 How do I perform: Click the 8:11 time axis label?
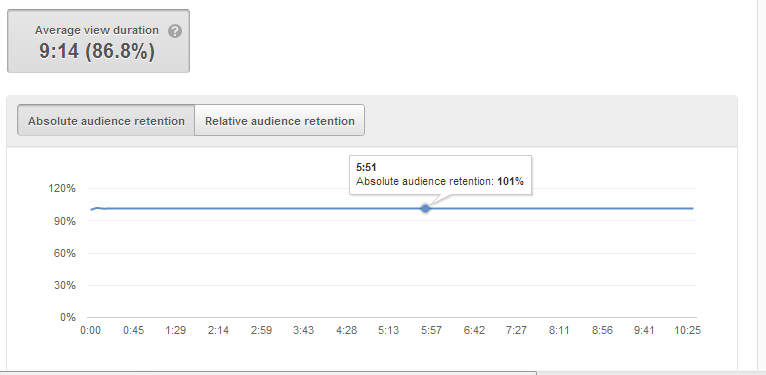point(559,331)
